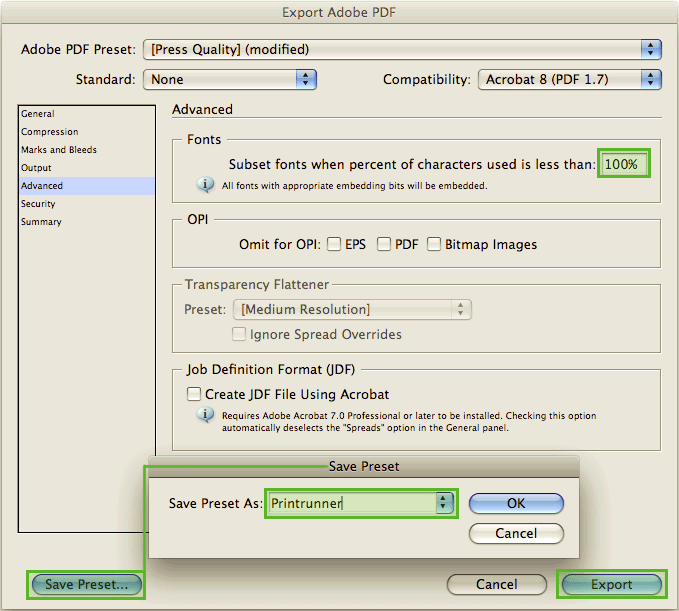Open the Marks and Bleeds panel

[59, 150]
